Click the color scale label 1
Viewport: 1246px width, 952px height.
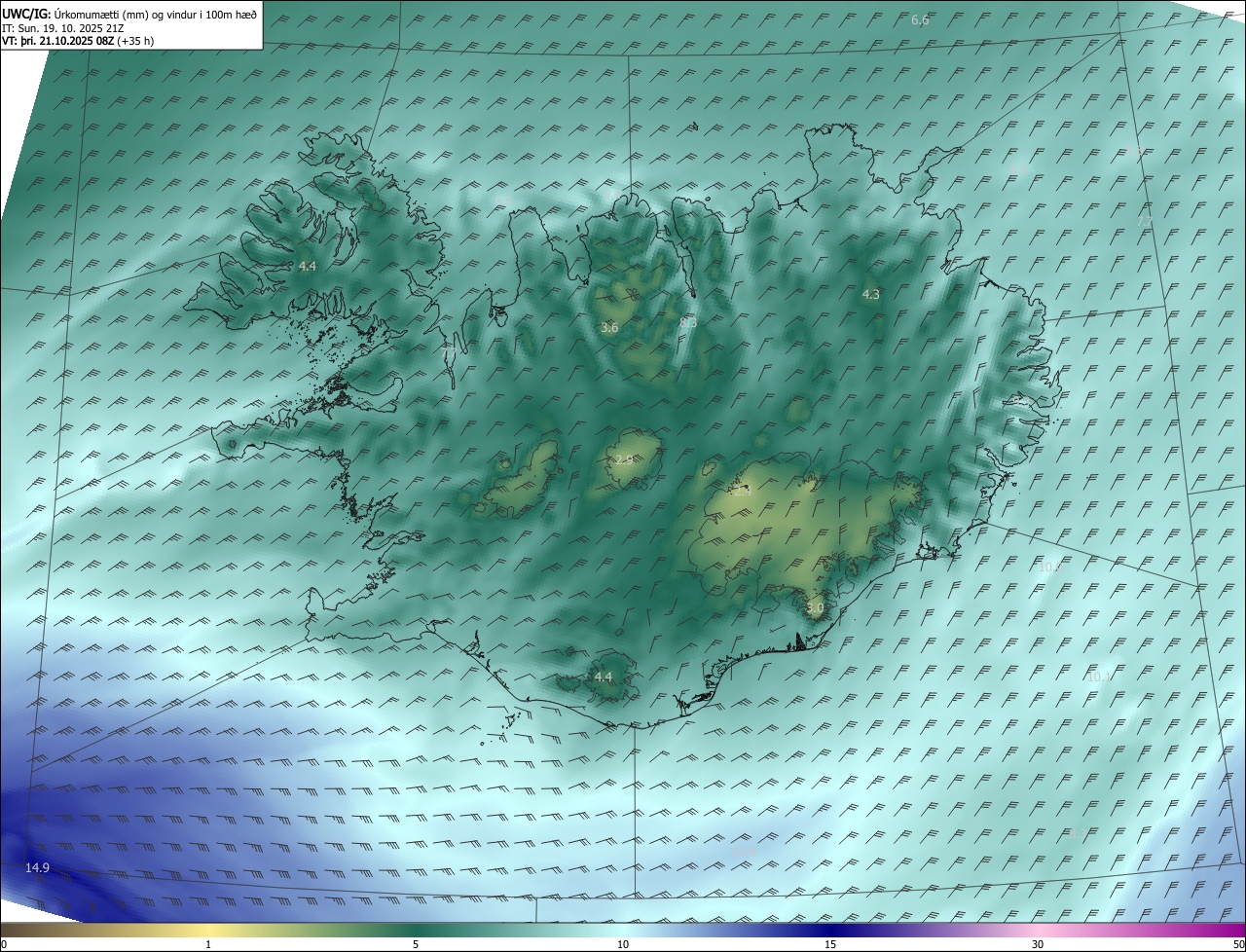tap(208, 944)
